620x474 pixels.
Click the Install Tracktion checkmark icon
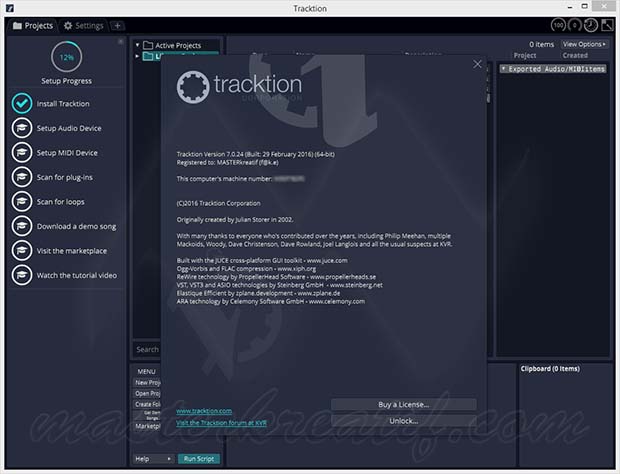22,104
